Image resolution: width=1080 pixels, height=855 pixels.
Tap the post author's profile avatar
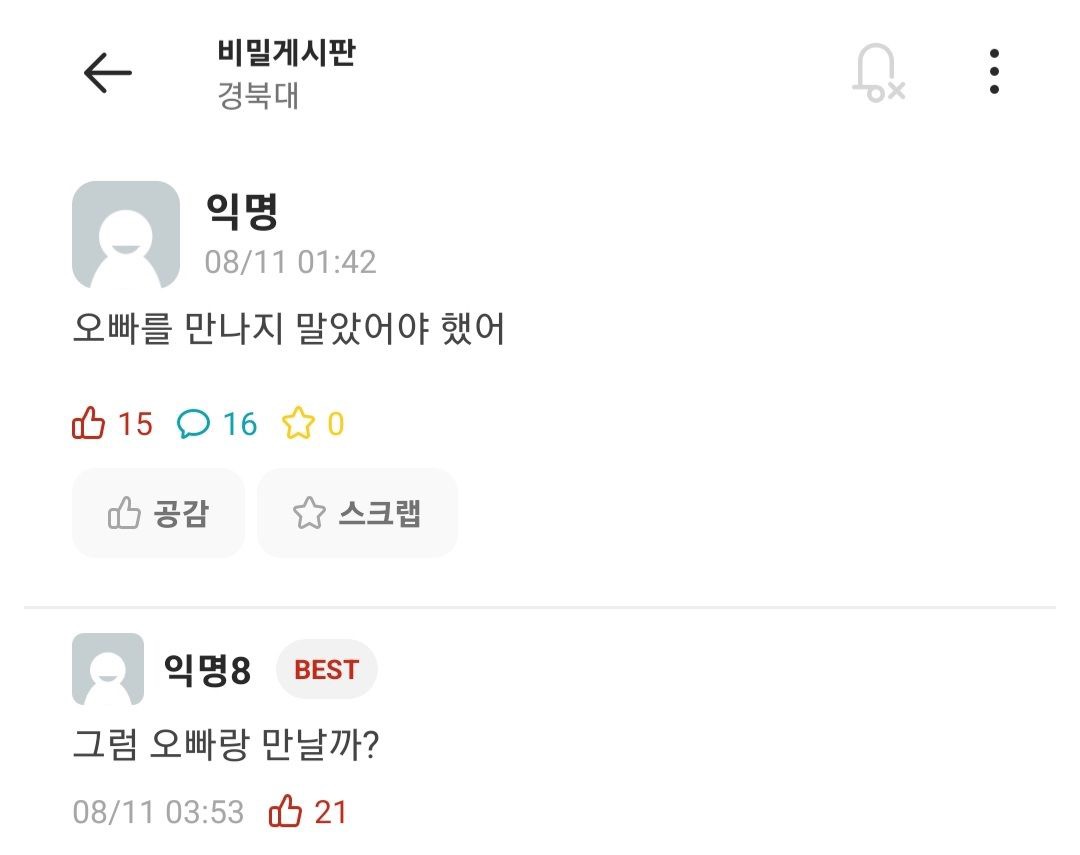coord(126,235)
